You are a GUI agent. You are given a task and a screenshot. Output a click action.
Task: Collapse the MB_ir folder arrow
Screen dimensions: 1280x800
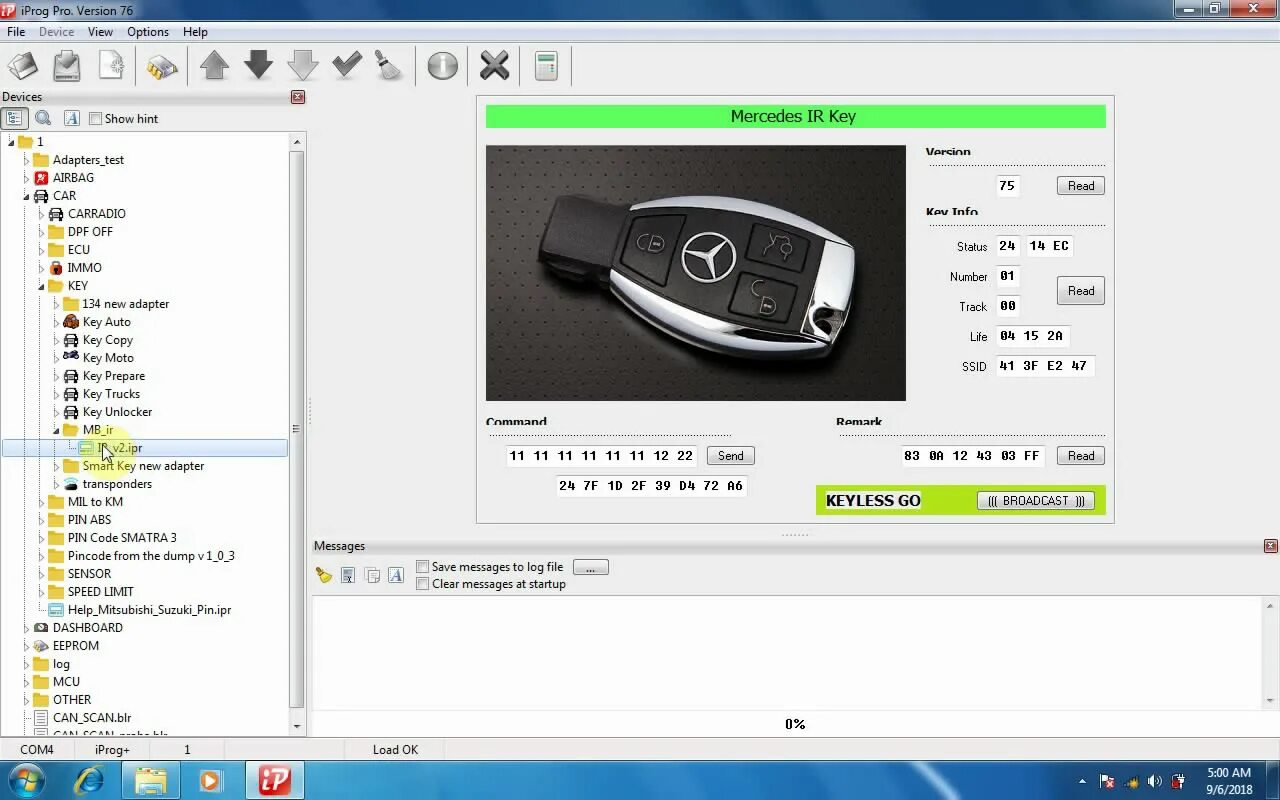tap(57, 430)
